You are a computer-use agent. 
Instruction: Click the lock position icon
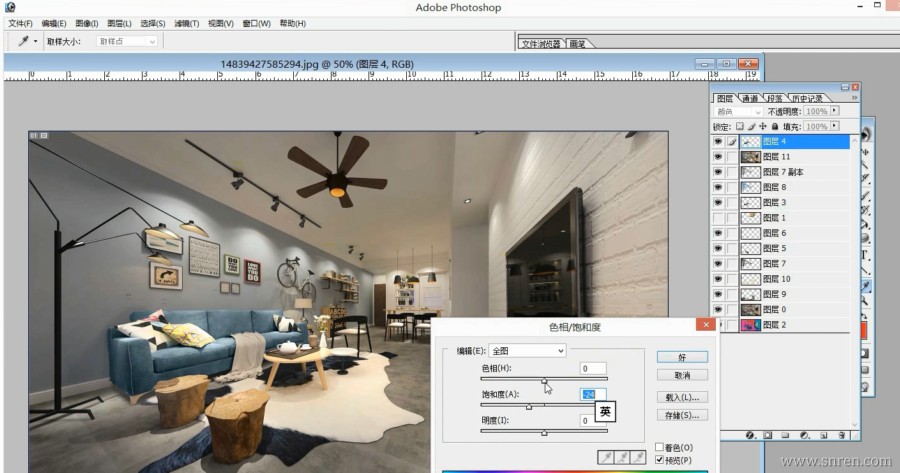pos(763,126)
